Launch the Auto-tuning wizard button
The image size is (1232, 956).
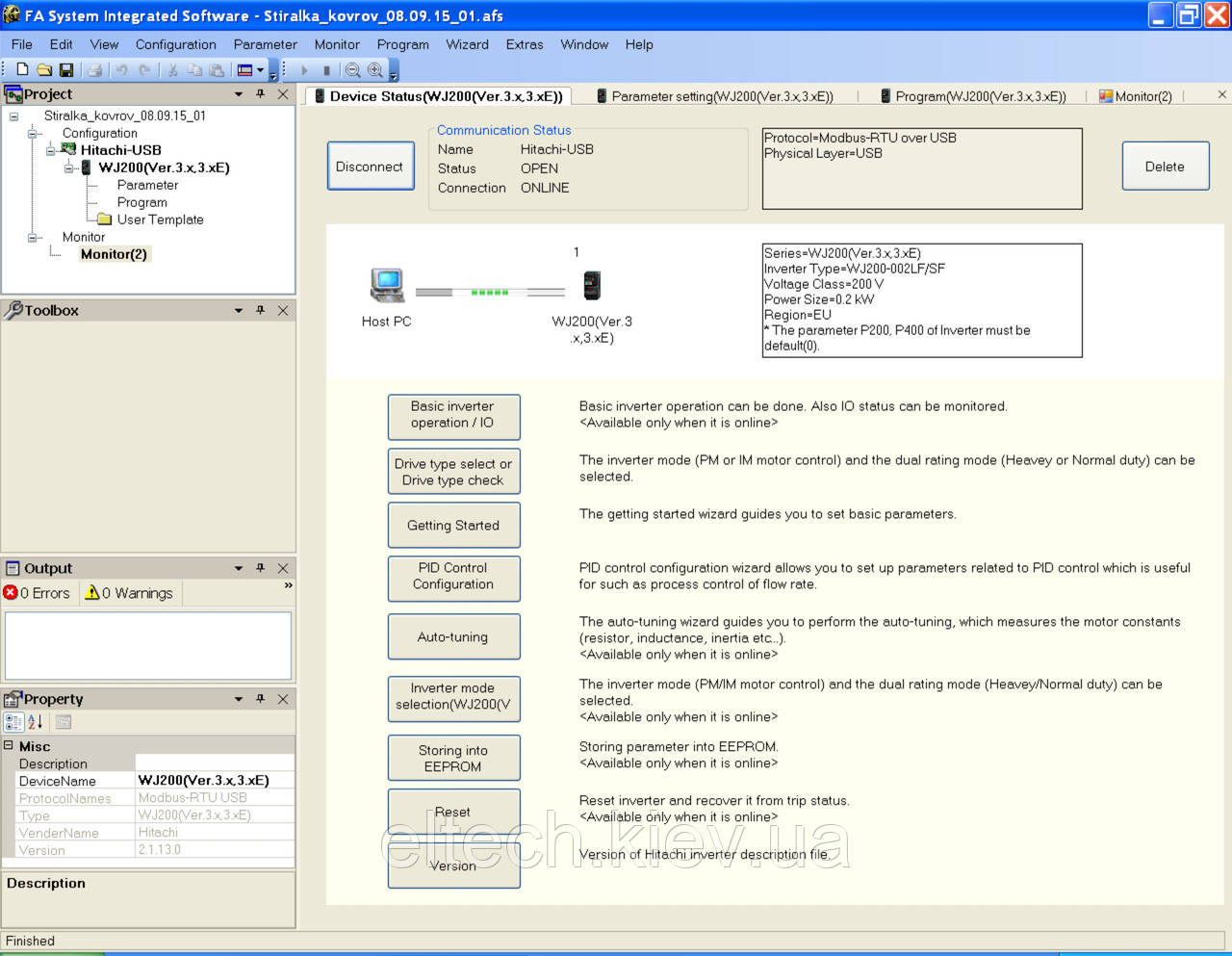point(453,637)
